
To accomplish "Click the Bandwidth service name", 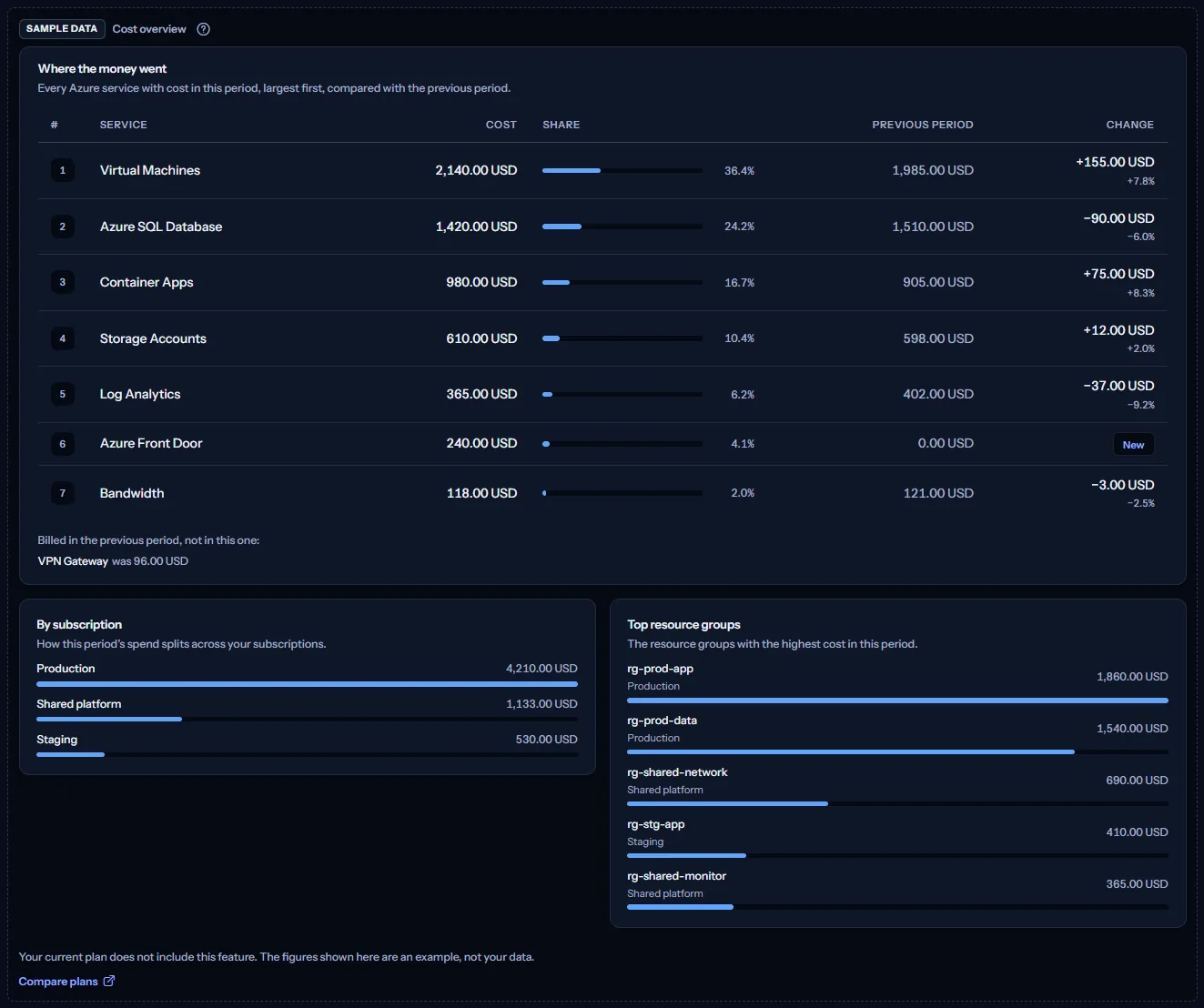I will tap(132, 493).
